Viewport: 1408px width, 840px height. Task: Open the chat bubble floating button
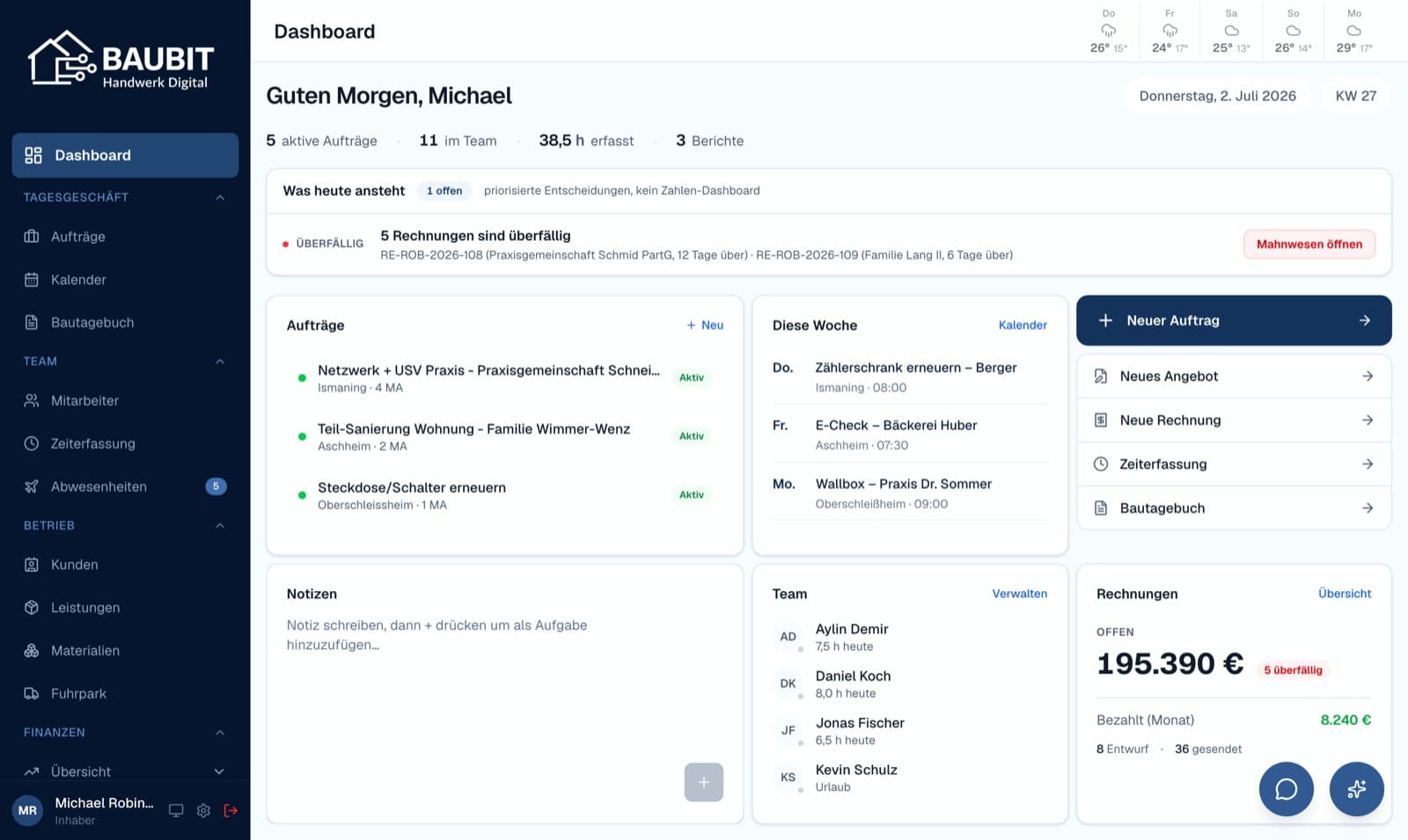pyautogui.click(x=1286, y=789)
